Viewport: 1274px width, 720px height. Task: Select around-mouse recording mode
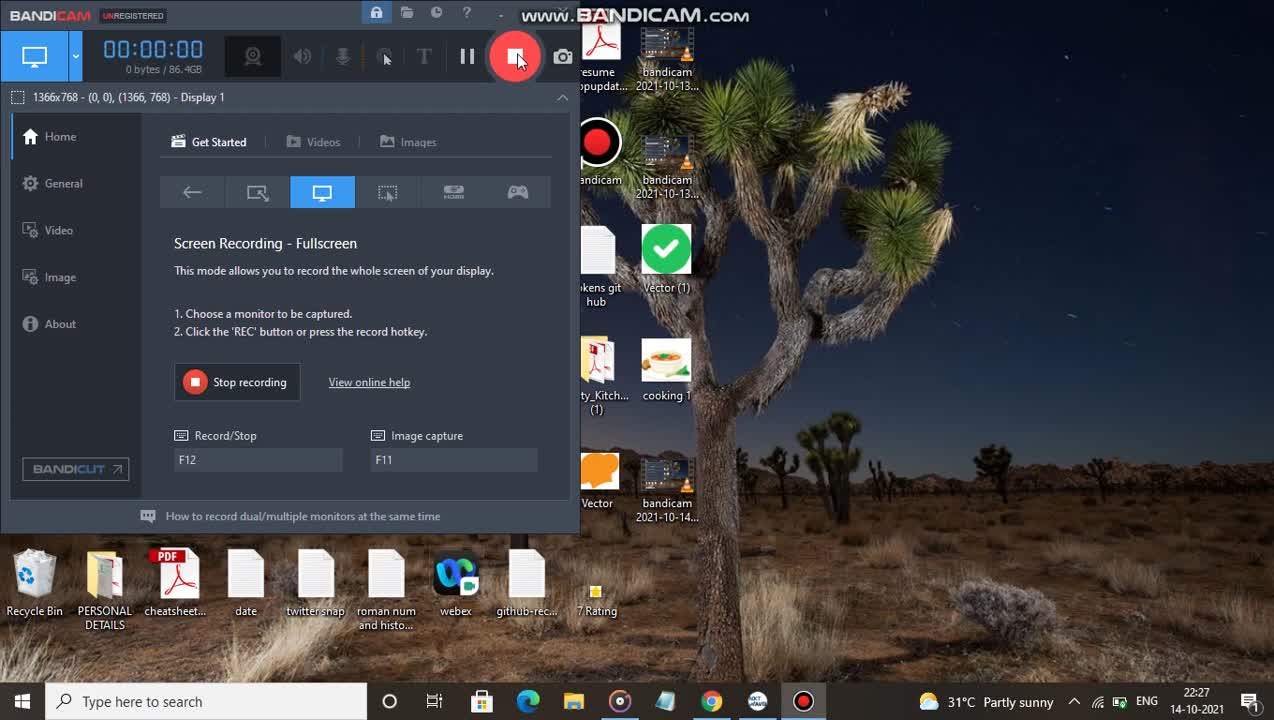click(387, 193)
